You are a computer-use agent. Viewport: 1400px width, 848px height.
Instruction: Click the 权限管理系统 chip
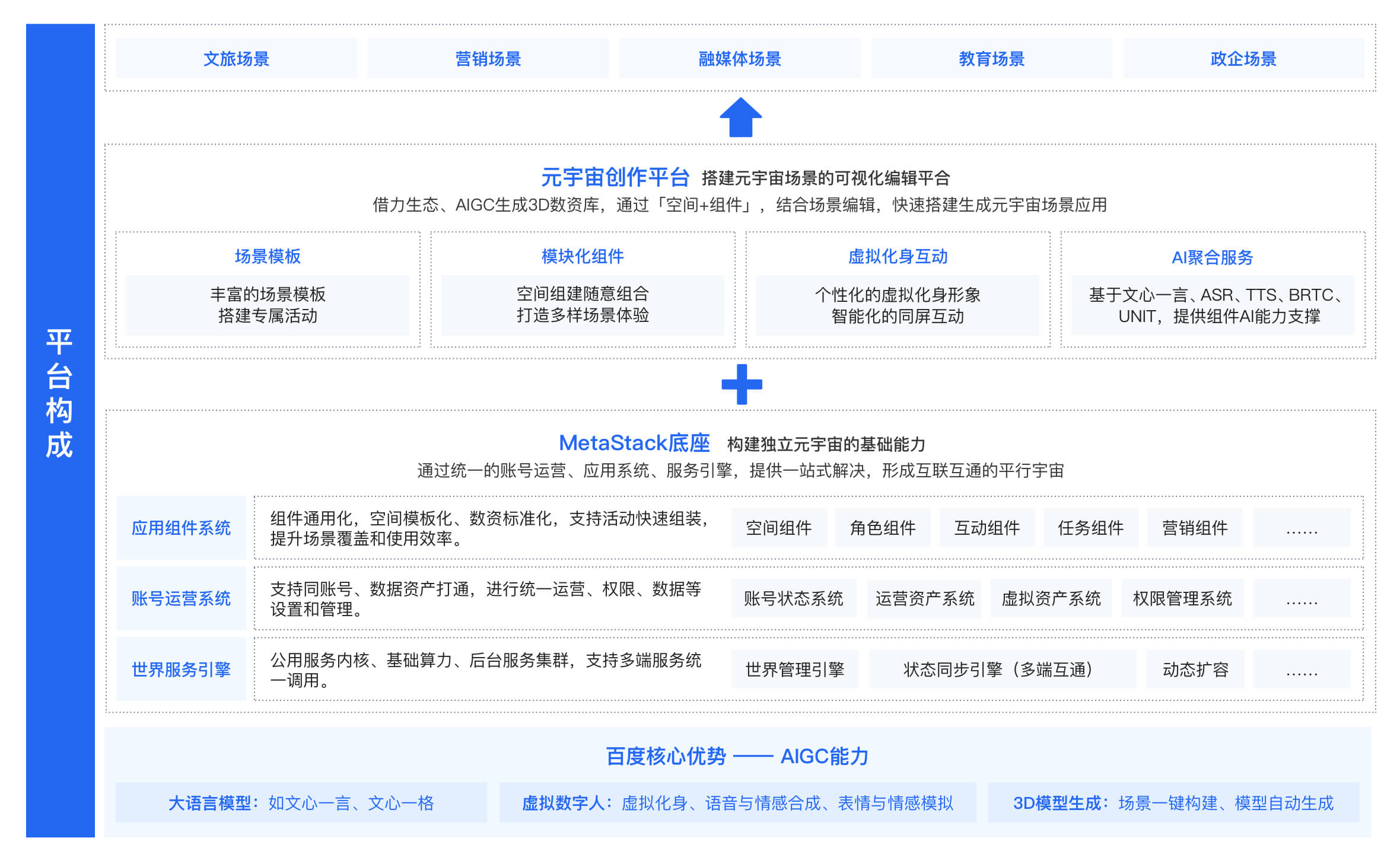click(1182, 598)
